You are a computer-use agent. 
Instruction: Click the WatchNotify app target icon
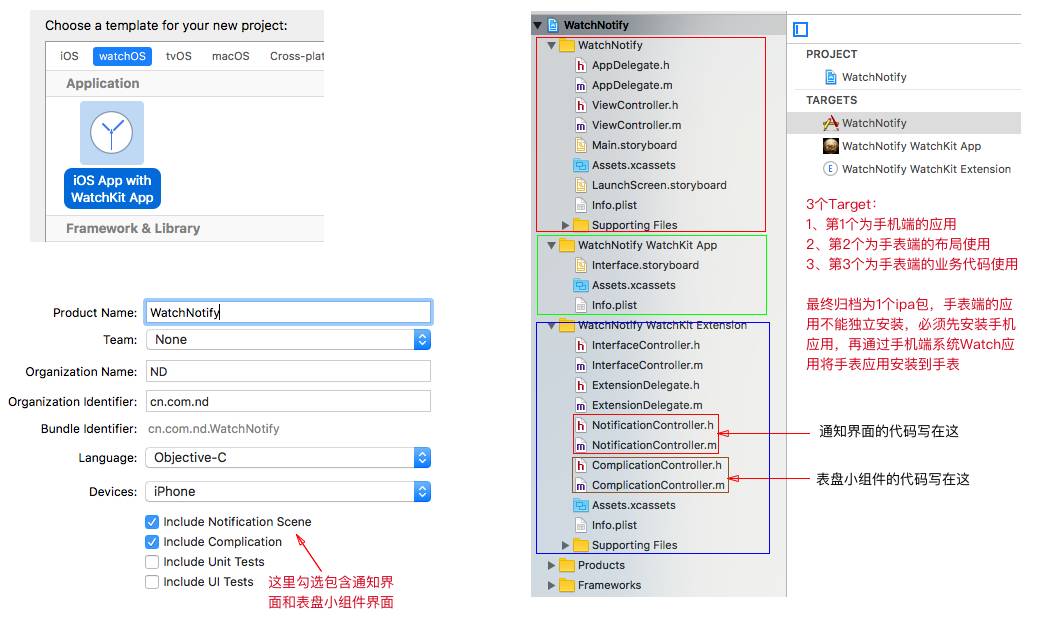click(830, 123)
